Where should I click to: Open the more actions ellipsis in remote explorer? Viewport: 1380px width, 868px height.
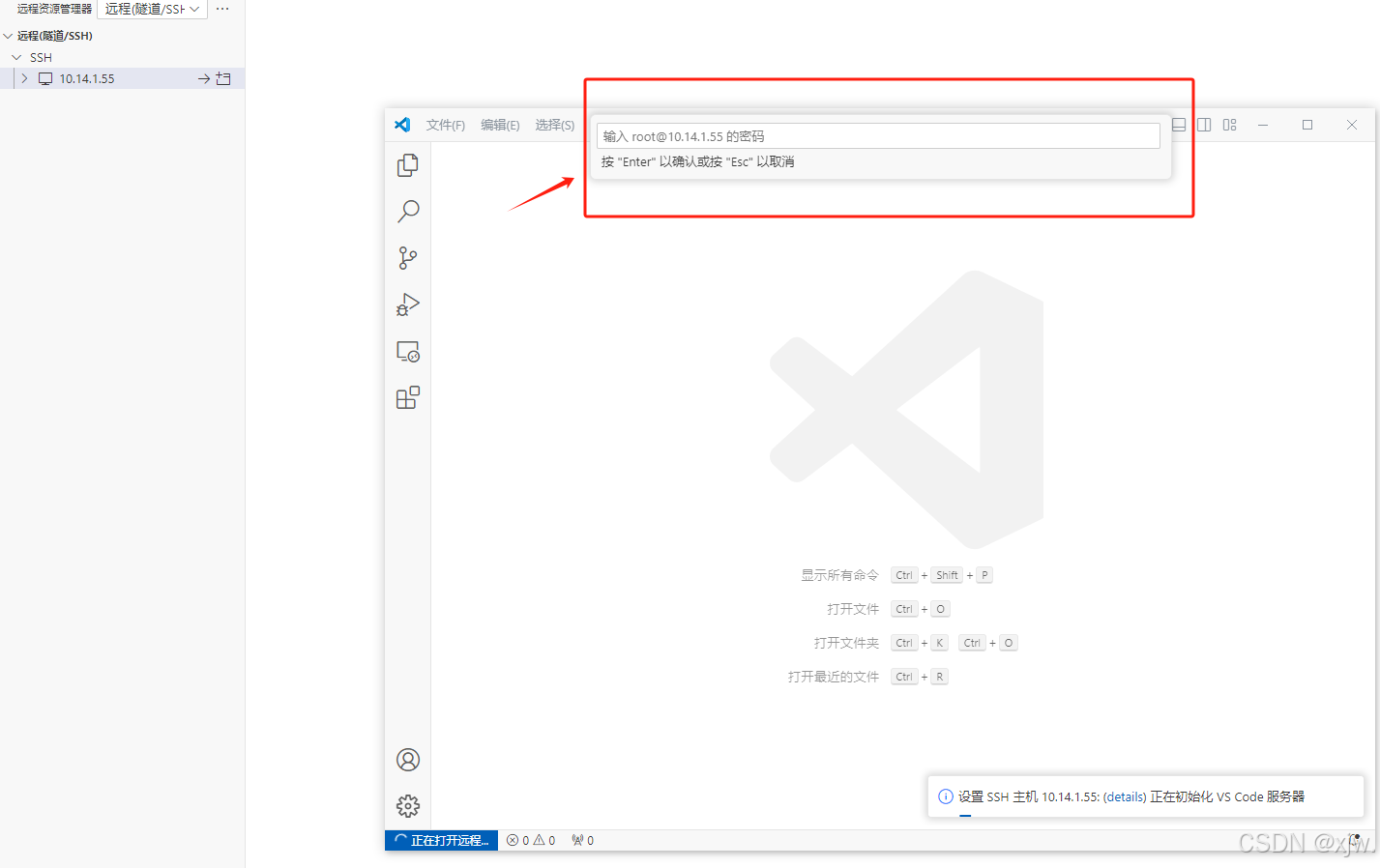[222, 9]
